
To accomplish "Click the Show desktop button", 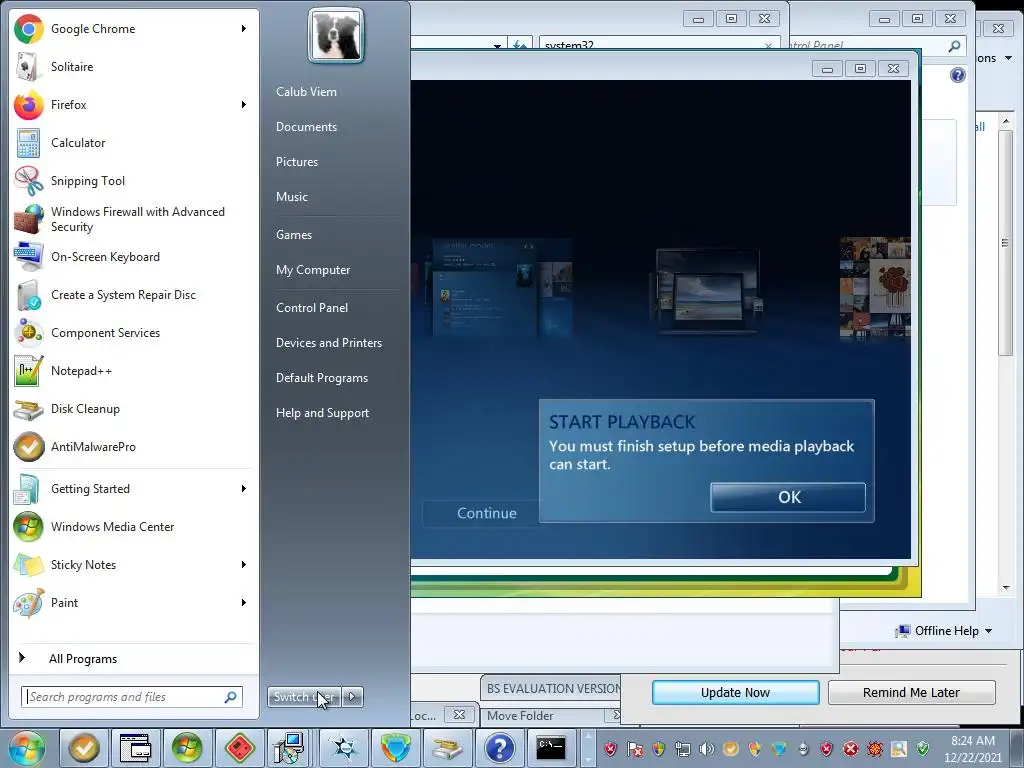I will tap(1017, 748).
